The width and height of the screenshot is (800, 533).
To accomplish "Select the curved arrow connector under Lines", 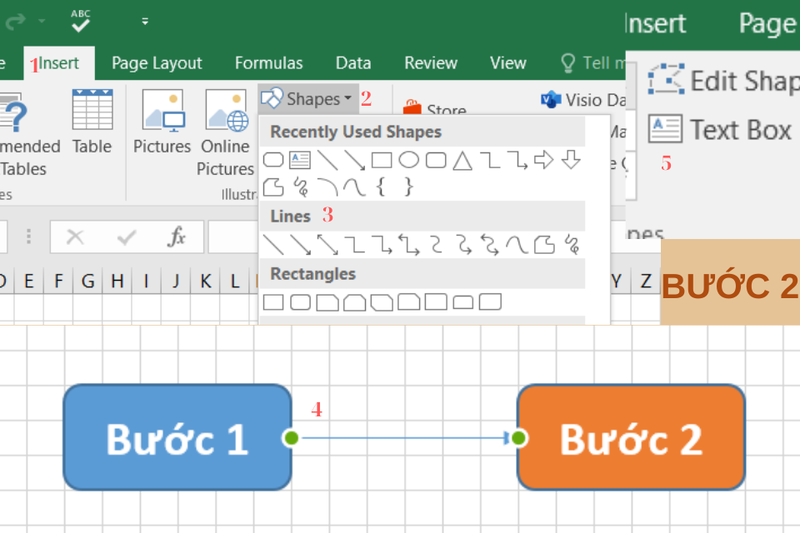I will (x=464, y=245).
